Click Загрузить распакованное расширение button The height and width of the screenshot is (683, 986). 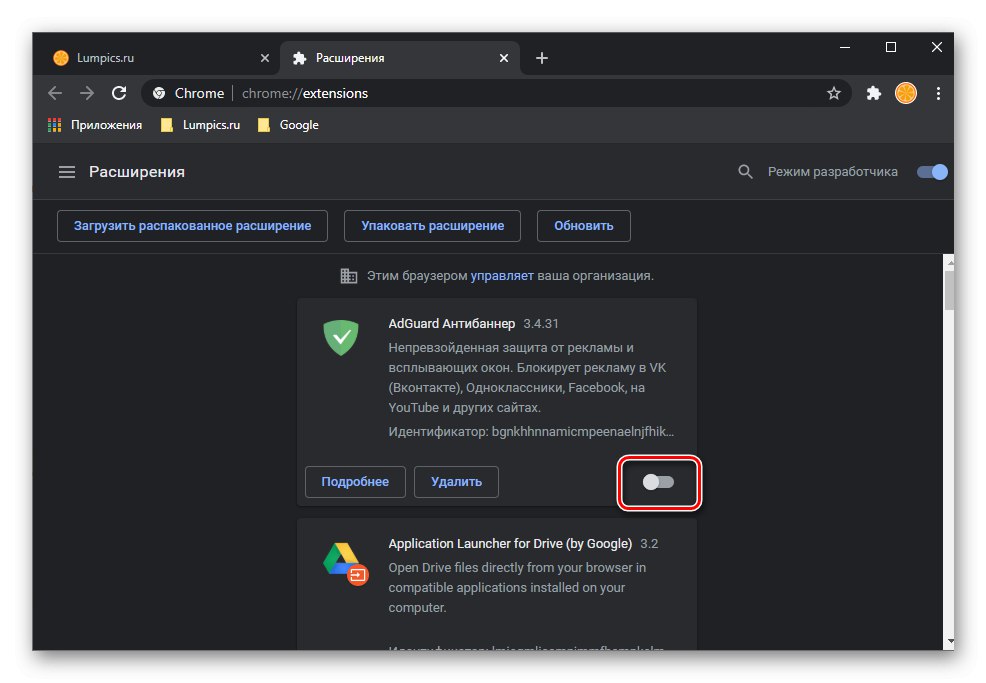(x=192, y=225)
